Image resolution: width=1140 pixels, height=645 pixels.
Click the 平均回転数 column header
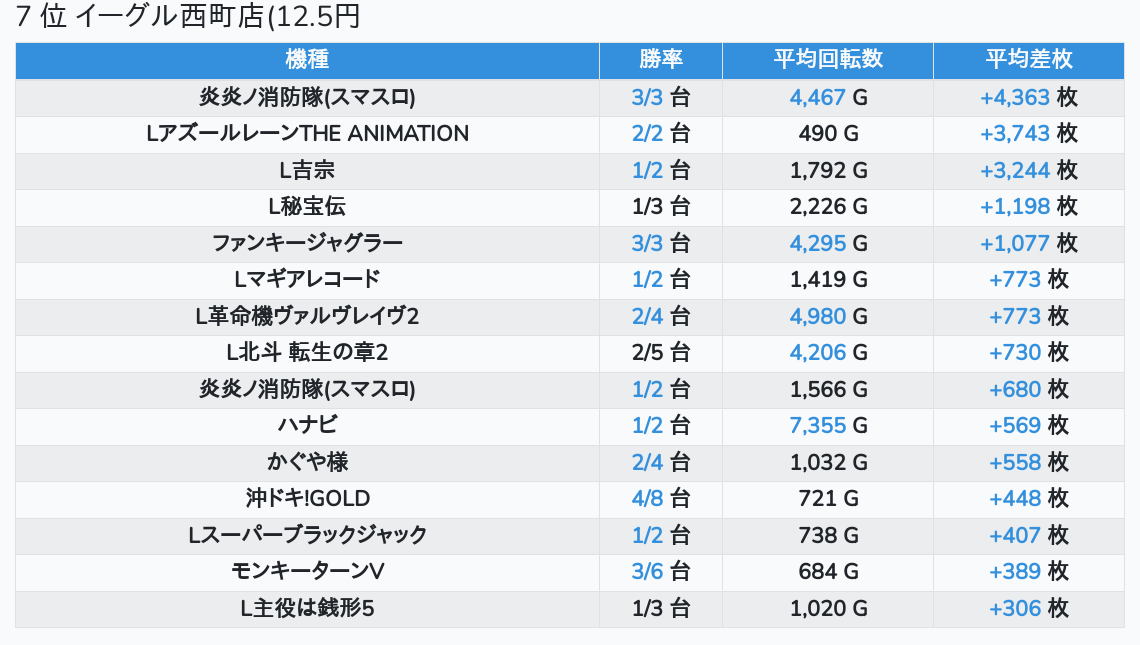[828, 60]
